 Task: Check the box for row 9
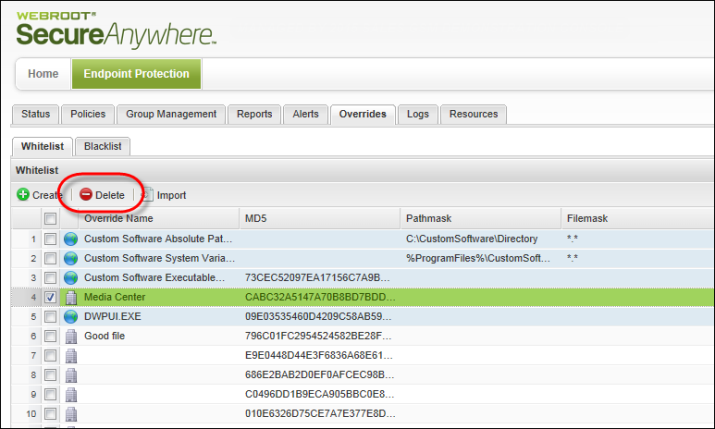[50, 394]
